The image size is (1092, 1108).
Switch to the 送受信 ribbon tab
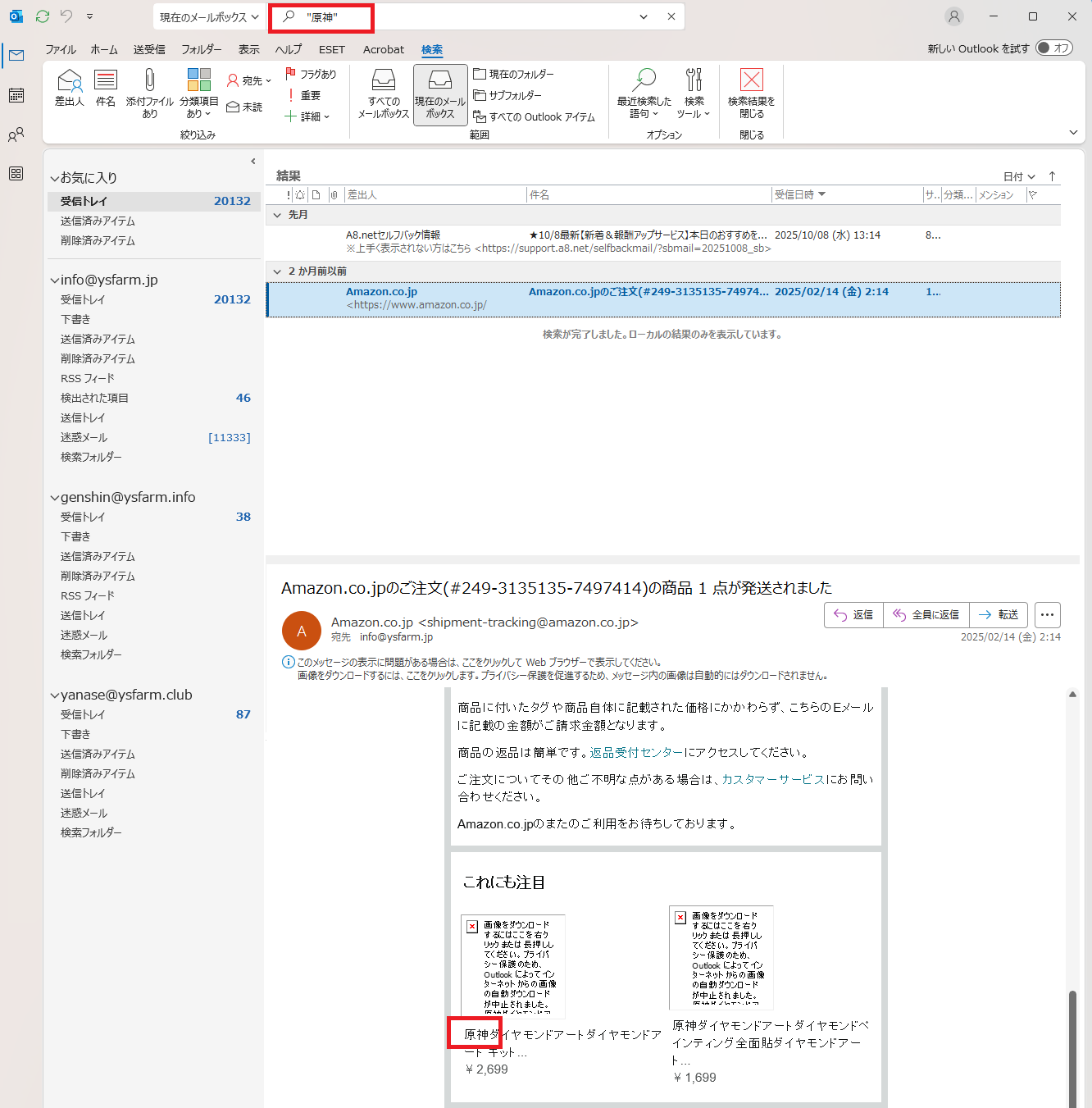click(149, 49)
